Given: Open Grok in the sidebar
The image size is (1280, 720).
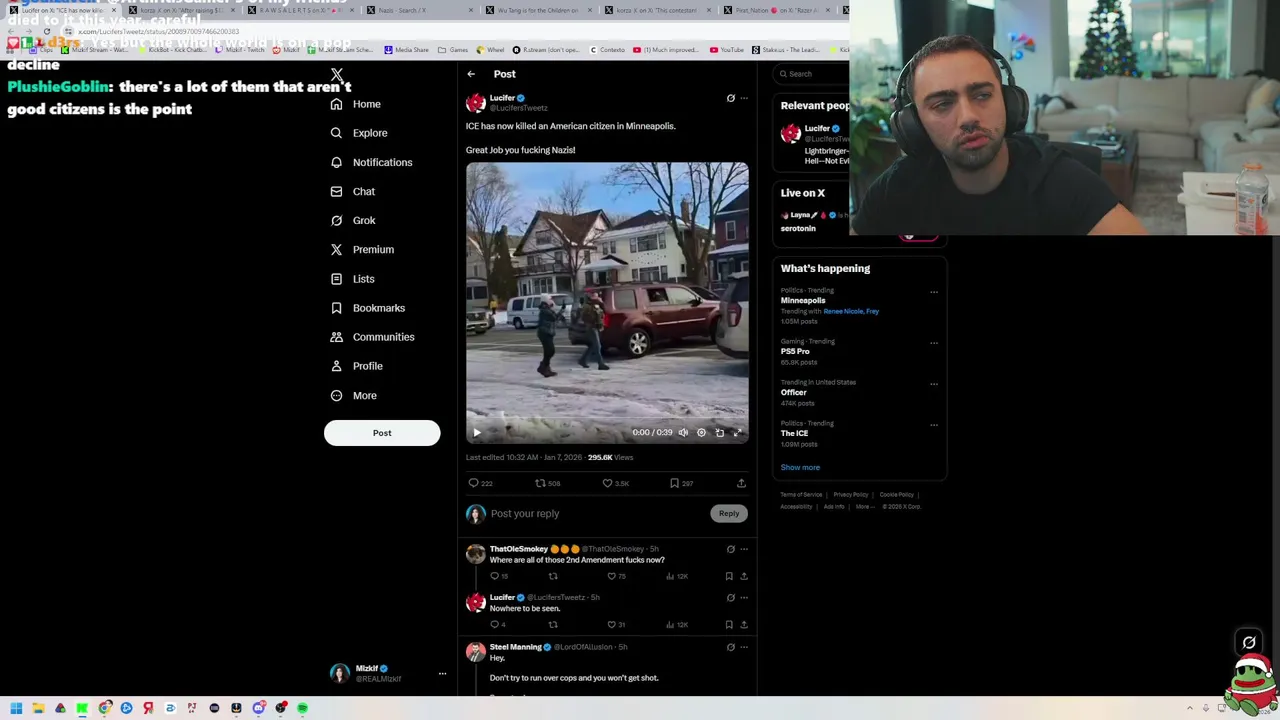Looking at the screenshot, I should pos(352,220).
